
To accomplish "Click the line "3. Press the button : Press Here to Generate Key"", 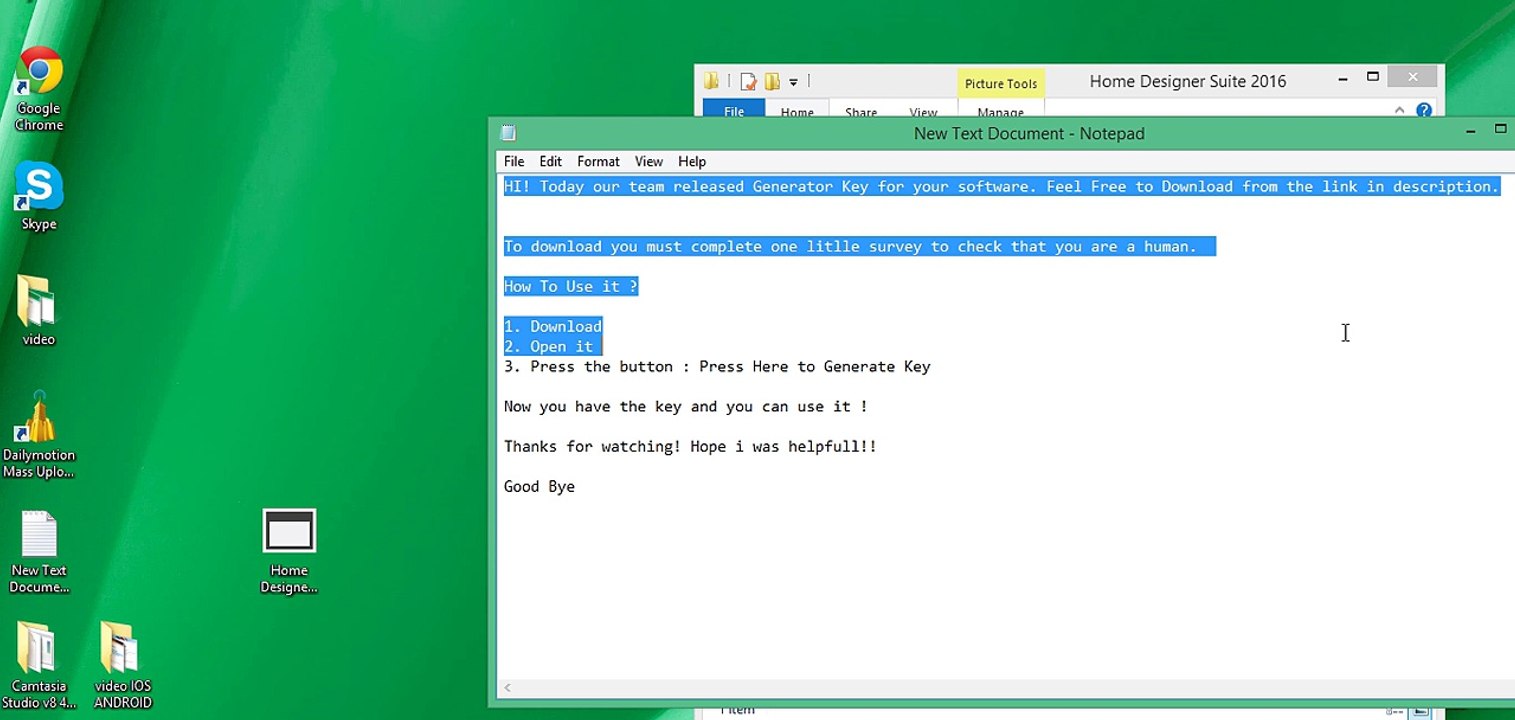I will (x=717, y=366).
